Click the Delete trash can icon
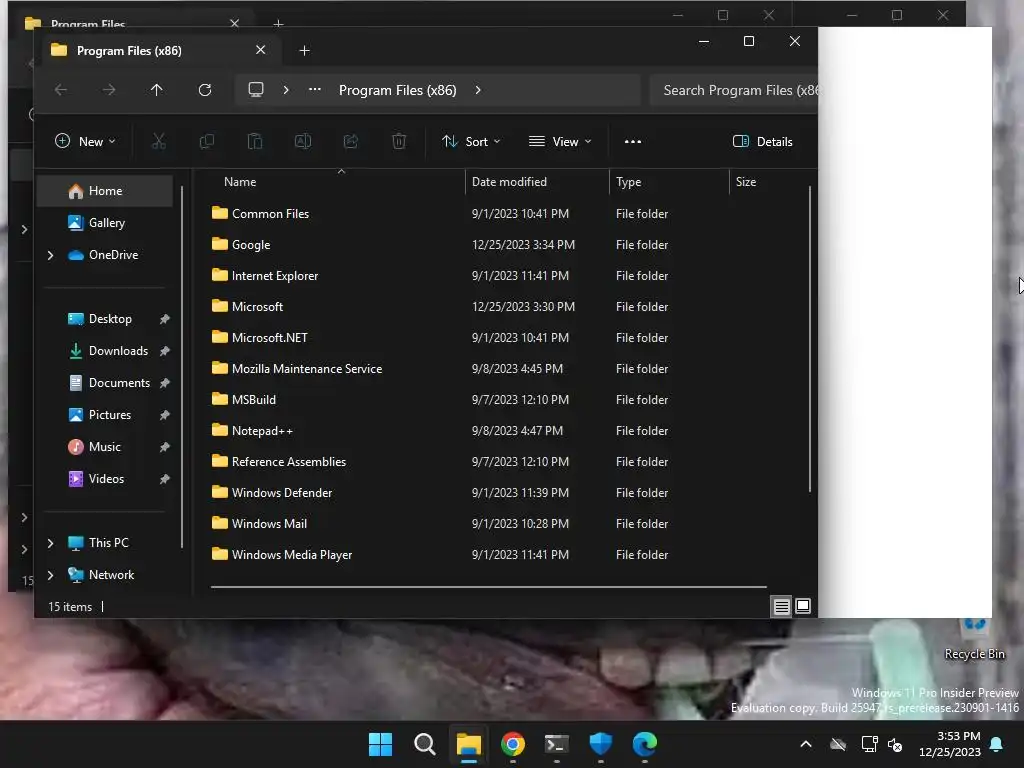The image size is (1024, 768). click(399, 142)
